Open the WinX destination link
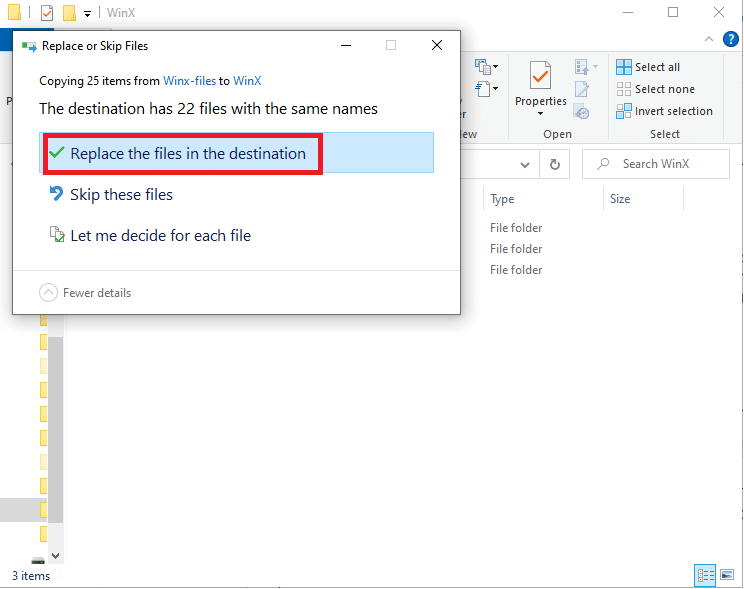This screenshot has height=589, width=744. 247,81
